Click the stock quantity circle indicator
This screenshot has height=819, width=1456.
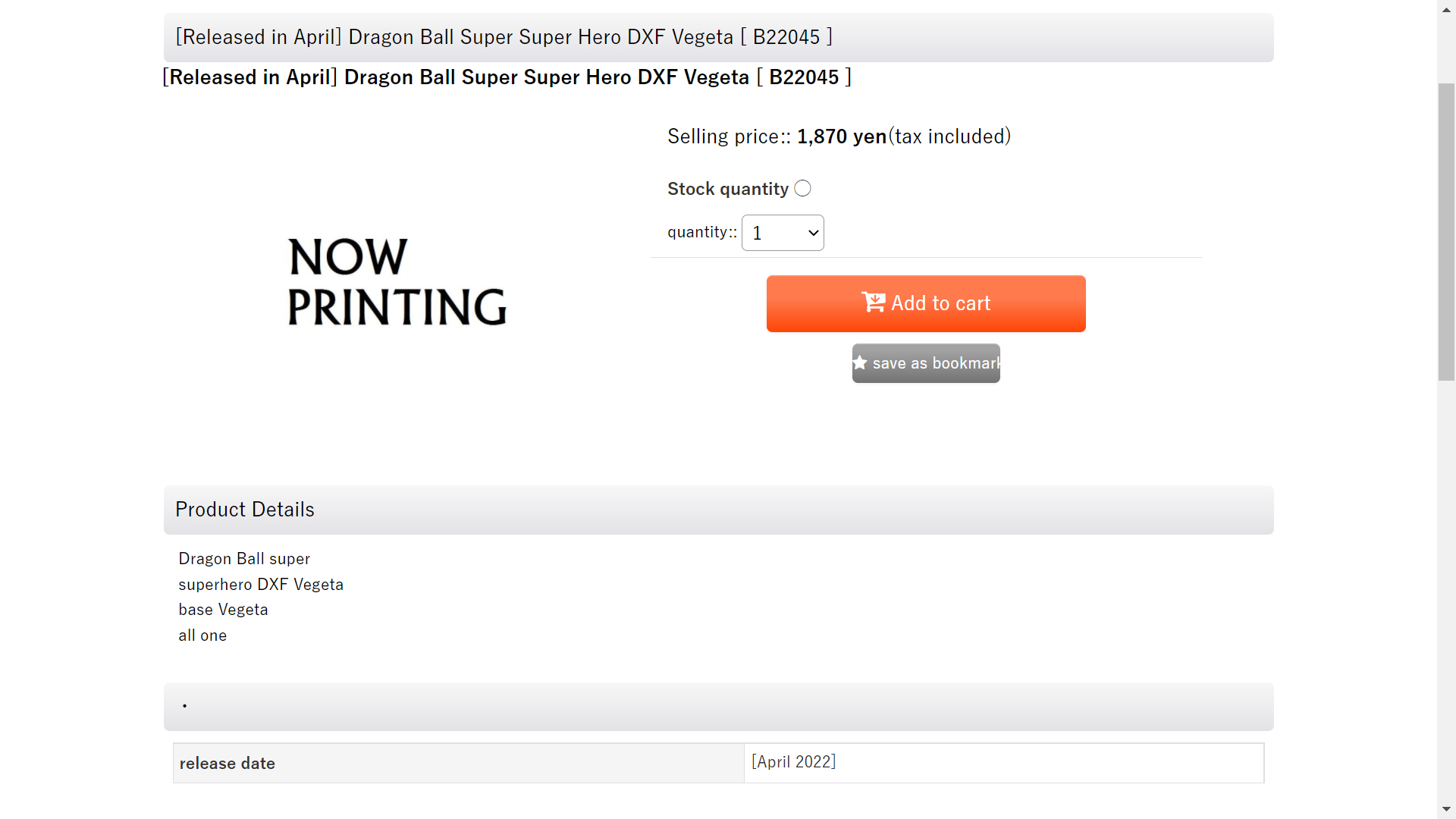(802, 188)
